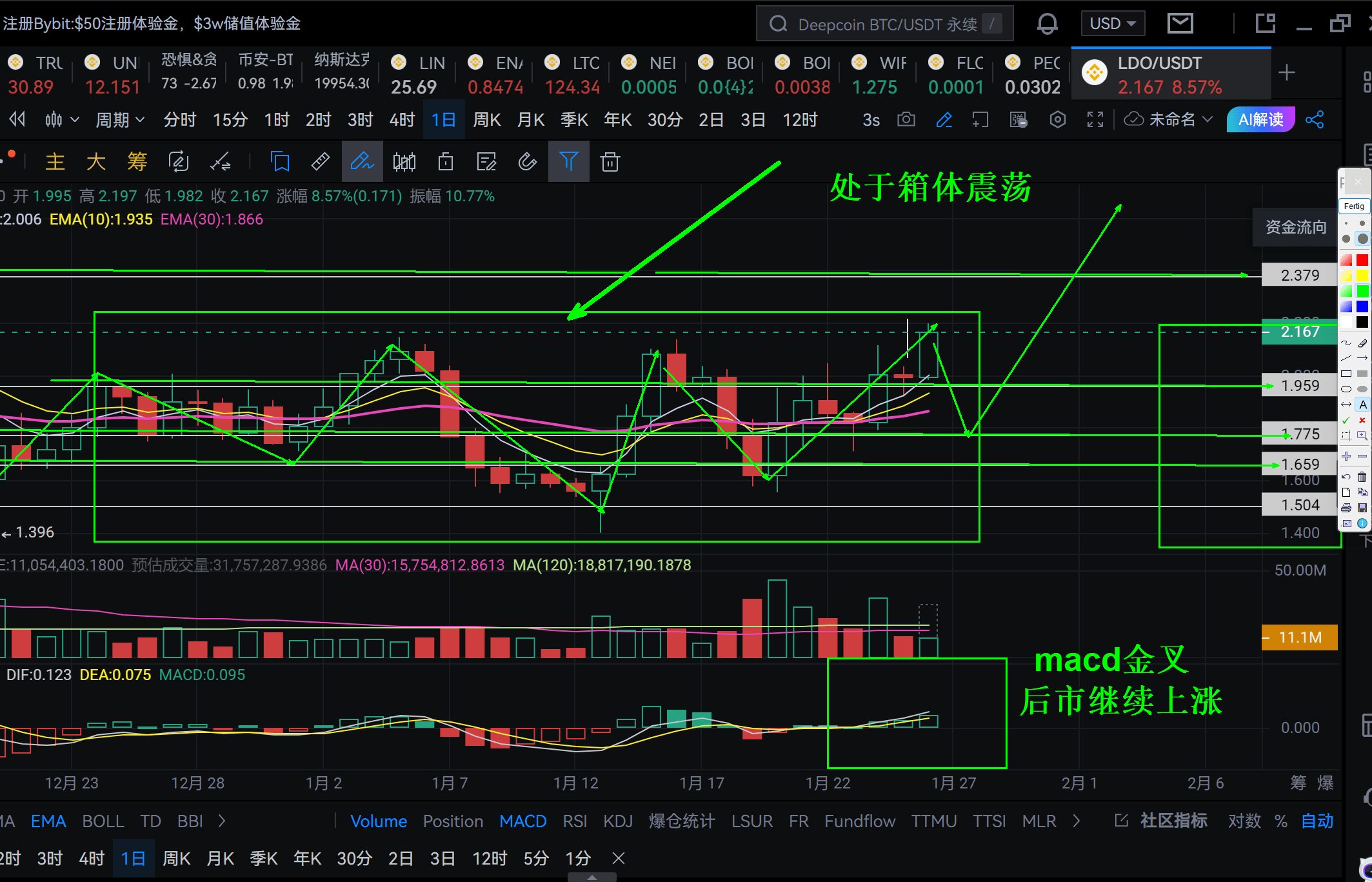Select the bookmark flag drawing tool
Viewport: 1372px width, 882px height.
280,161
